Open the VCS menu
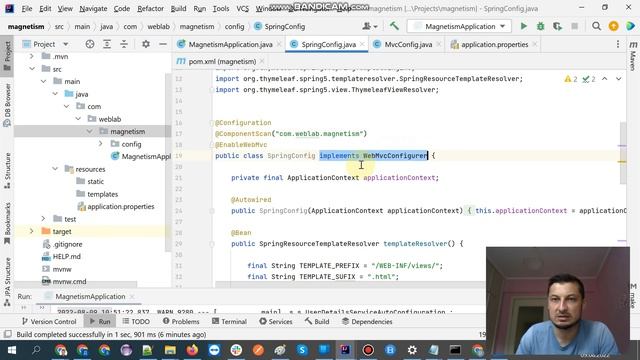This screenshot has width=640, height=360. coord(242,8)
